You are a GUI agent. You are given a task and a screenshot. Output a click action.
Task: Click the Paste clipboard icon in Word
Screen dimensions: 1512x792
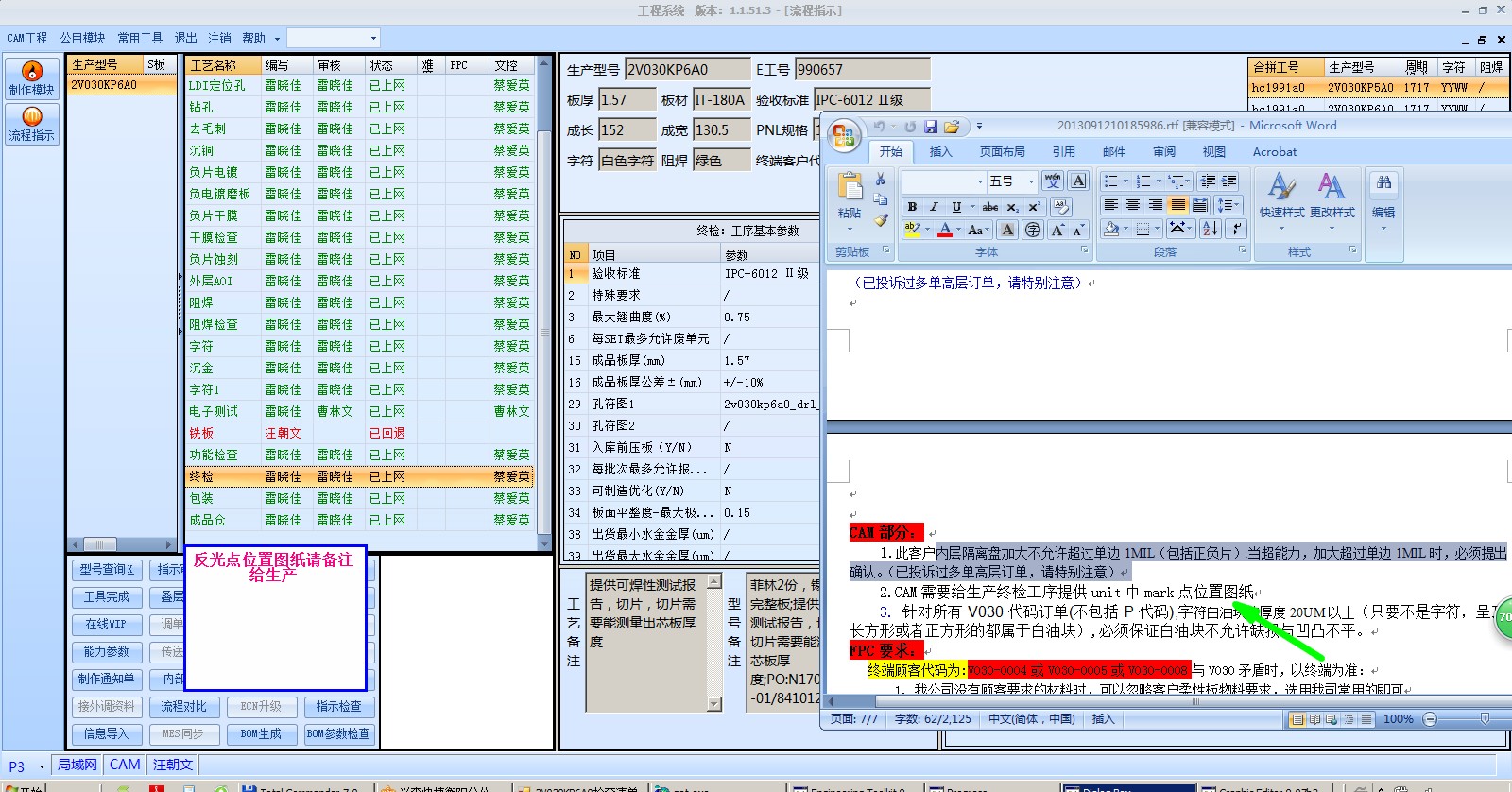[850, 186]
